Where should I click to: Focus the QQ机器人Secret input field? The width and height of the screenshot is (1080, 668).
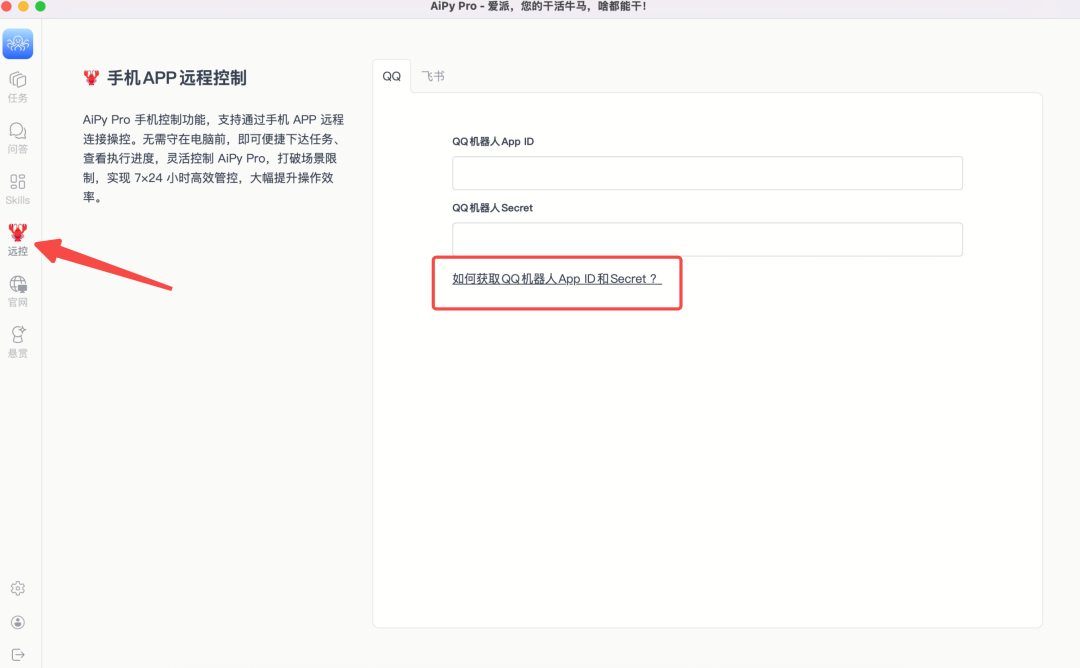point(706,239)
